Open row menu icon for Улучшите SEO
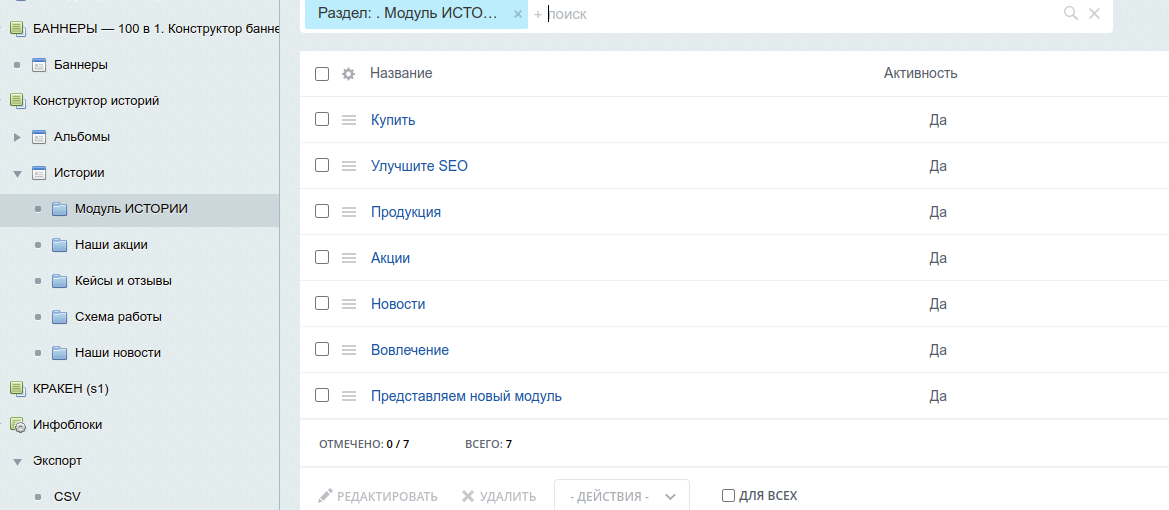The width and height of the screenshot is (1169, 510). point(349,166)
